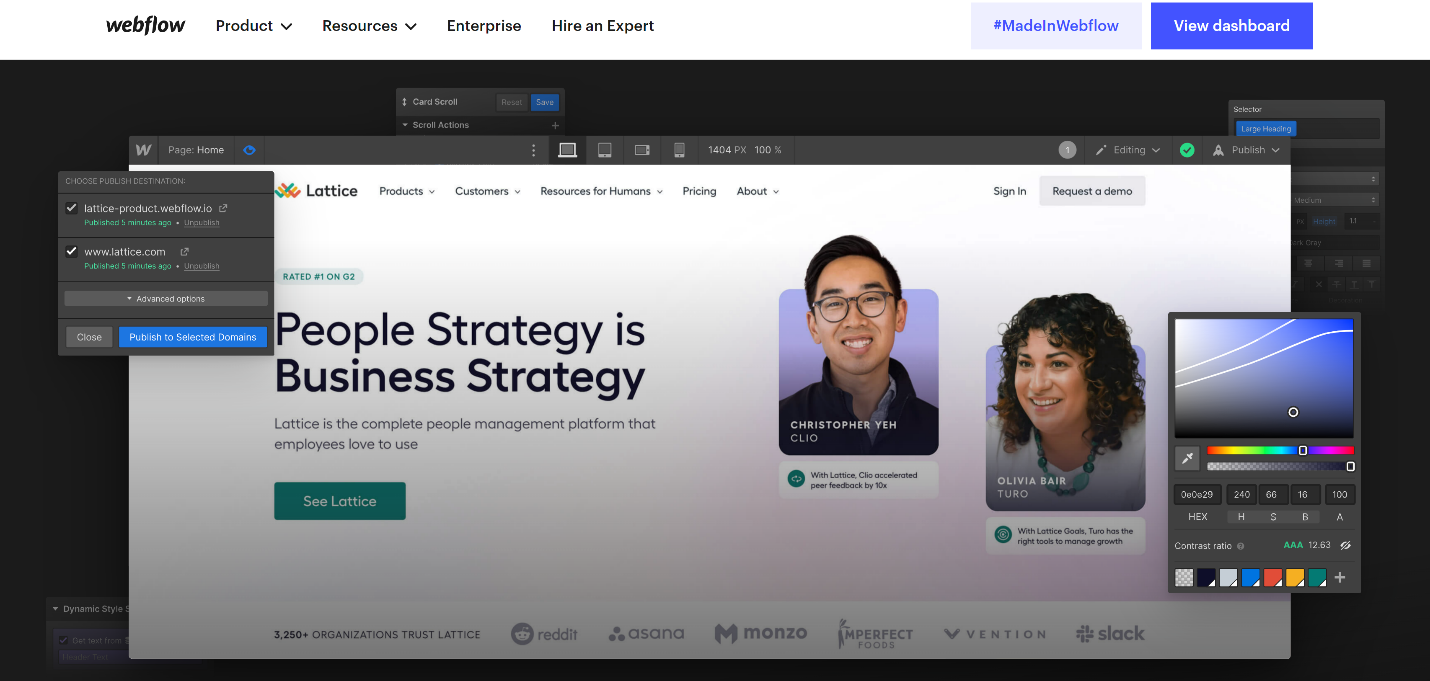This screenshot has width=1430, height=681.
Task: Switch to the mobile landscape breakpoint icon
Action: 642,150
